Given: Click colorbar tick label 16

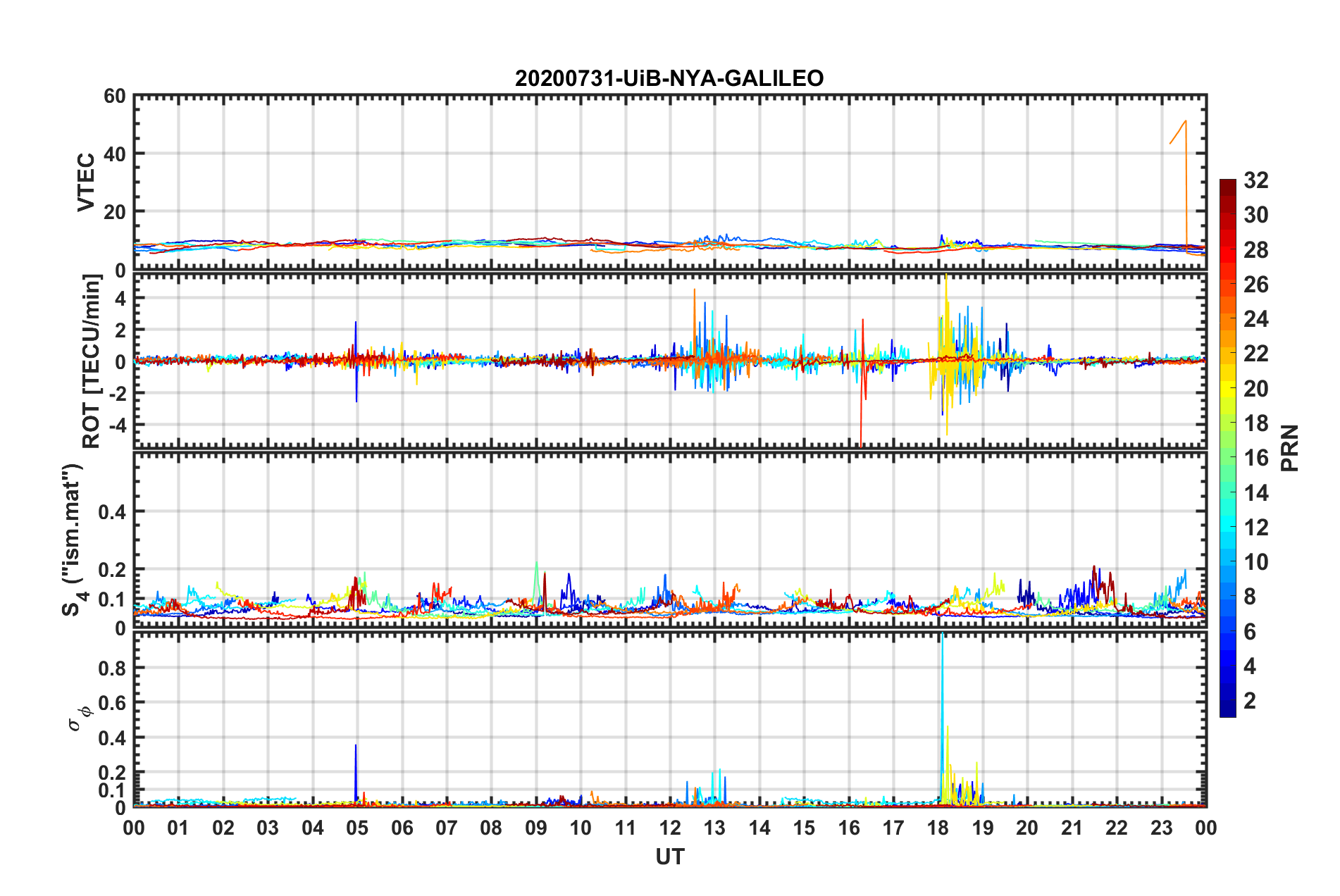Looking at the screenshot, I should (x=1256, y=458).
